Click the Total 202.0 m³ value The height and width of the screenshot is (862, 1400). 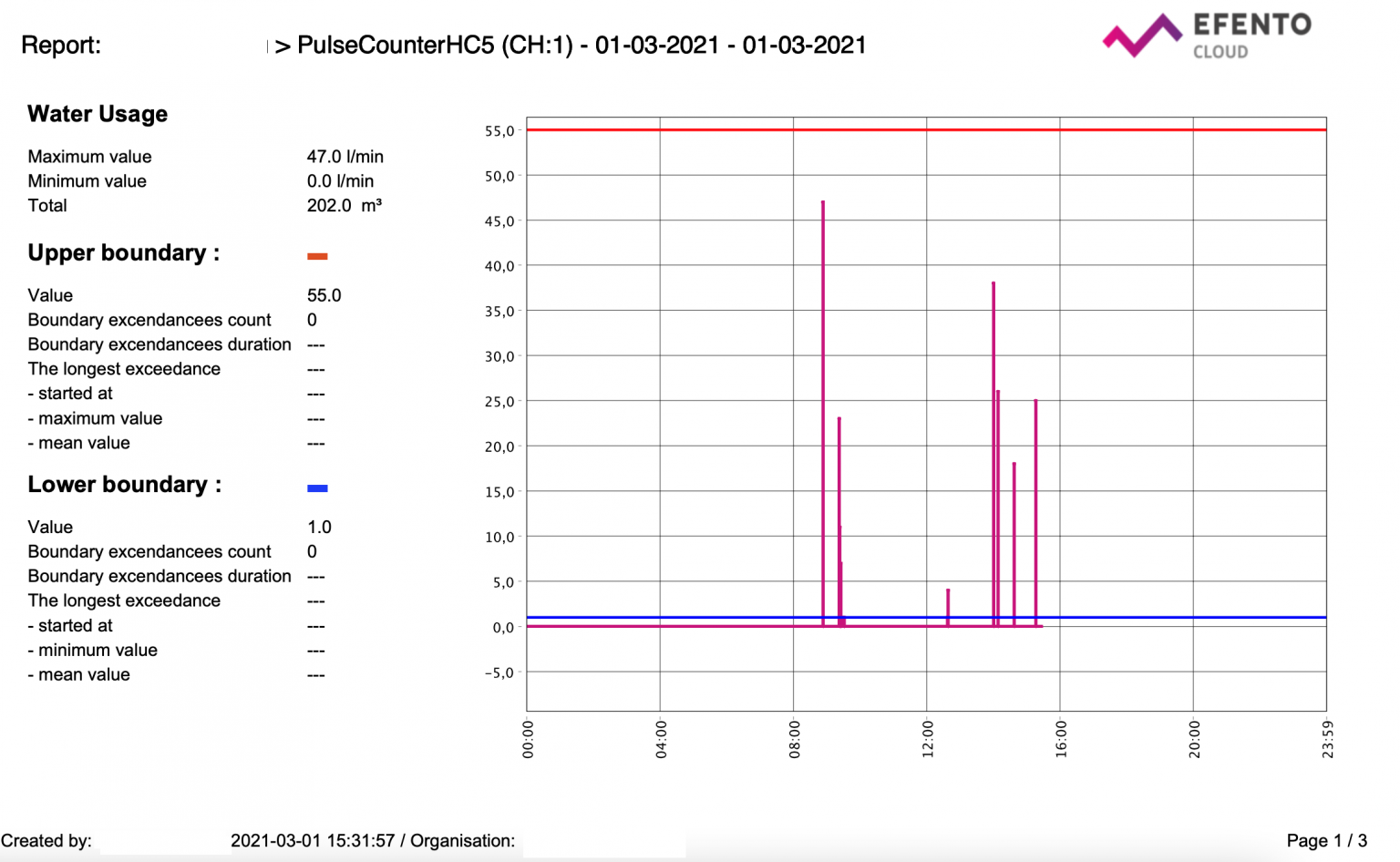tap(346, 205)
